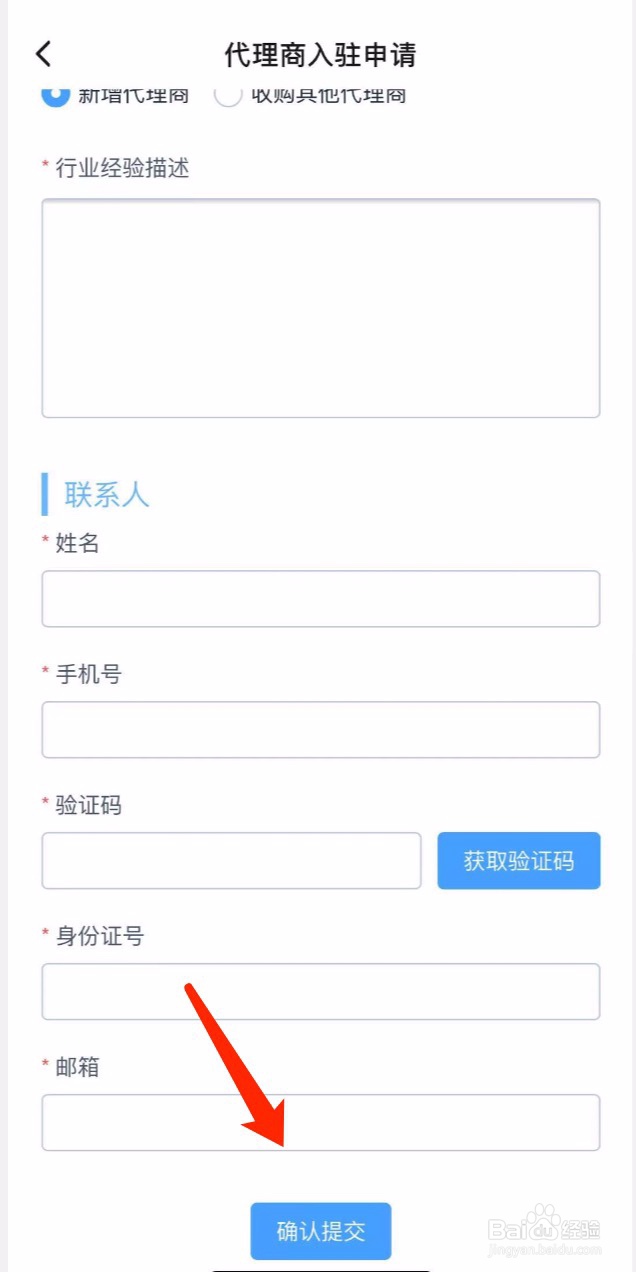Image resolution: width=636 pixels, height=1272 pixels.
Task: Click the 手机号 input box
Action: (x=320, y=730)
